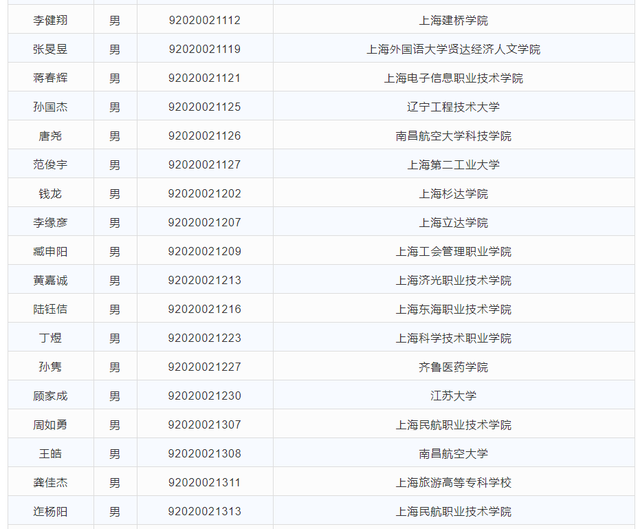640x529 pixels.
Task: Select ID number 92020021202
Action: point(204,194)
